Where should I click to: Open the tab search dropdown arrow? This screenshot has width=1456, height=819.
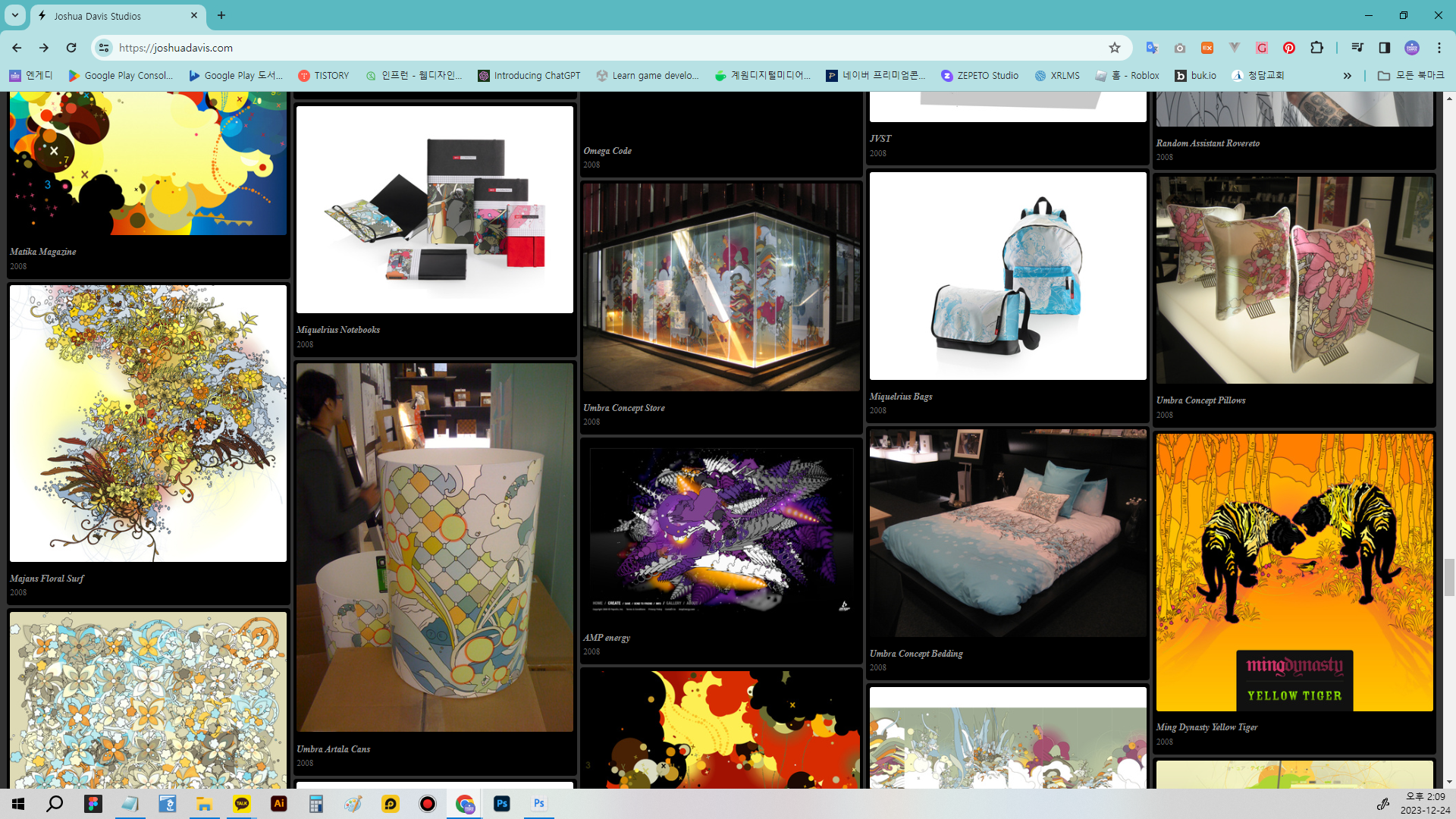(14, 15)
